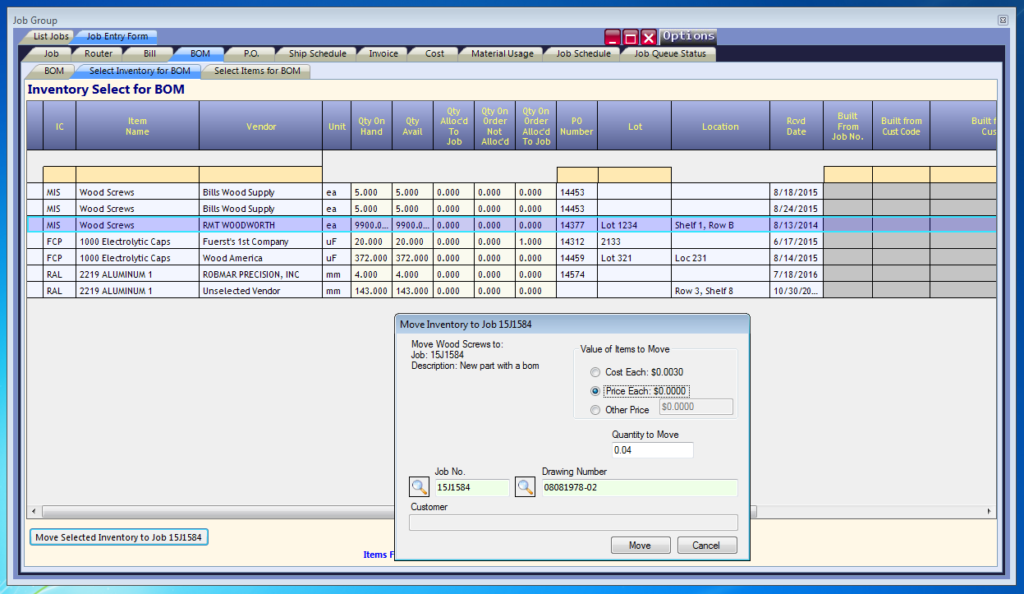Choose the Other Price radio option
The height and width of the screenshot is (594, 1024).
point(595,410)
